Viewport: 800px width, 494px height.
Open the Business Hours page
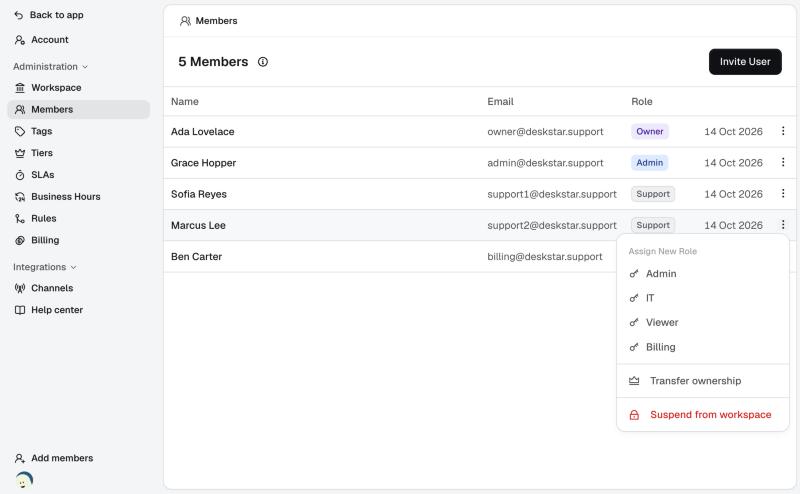79,197
